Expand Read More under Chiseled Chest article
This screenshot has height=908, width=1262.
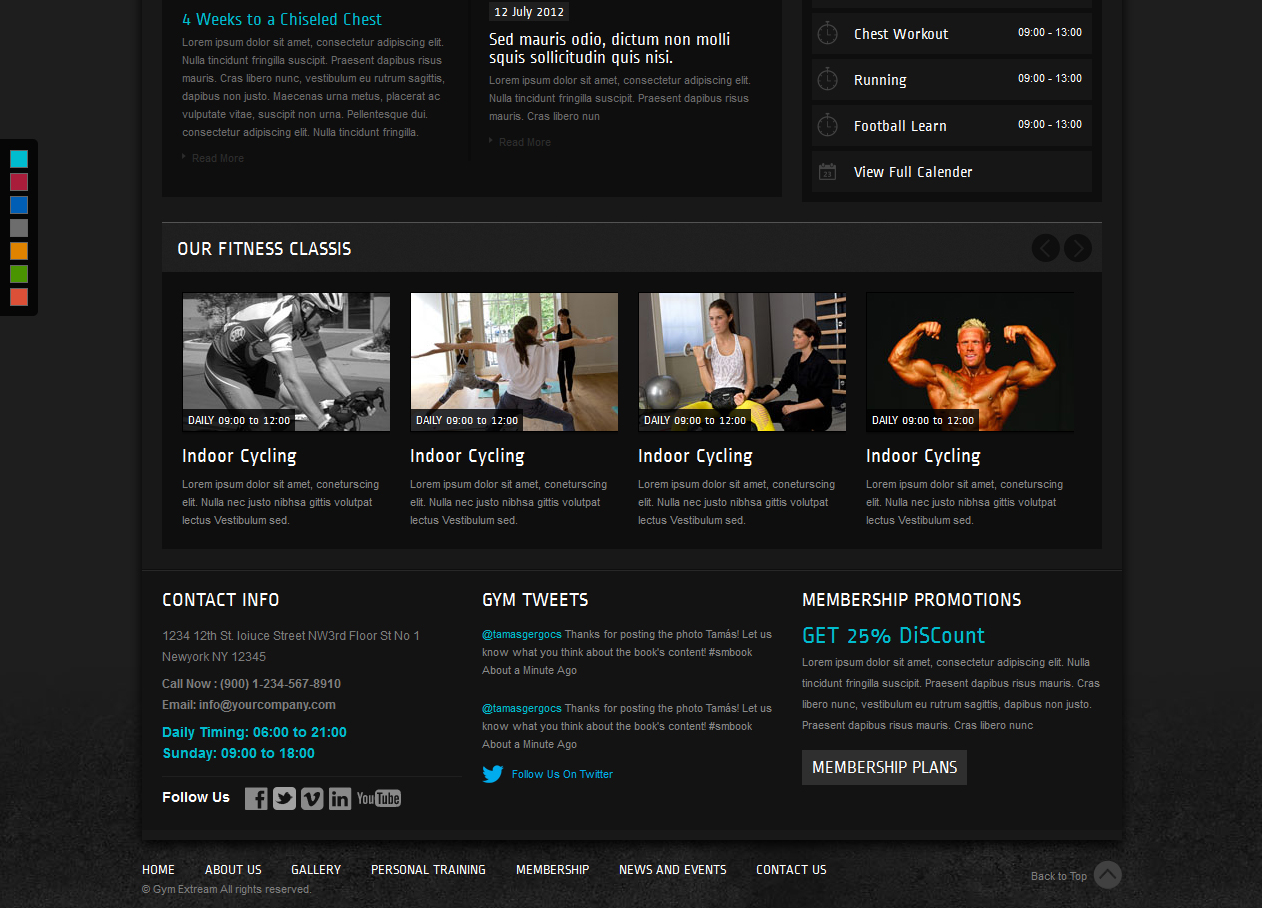[217, 158]
